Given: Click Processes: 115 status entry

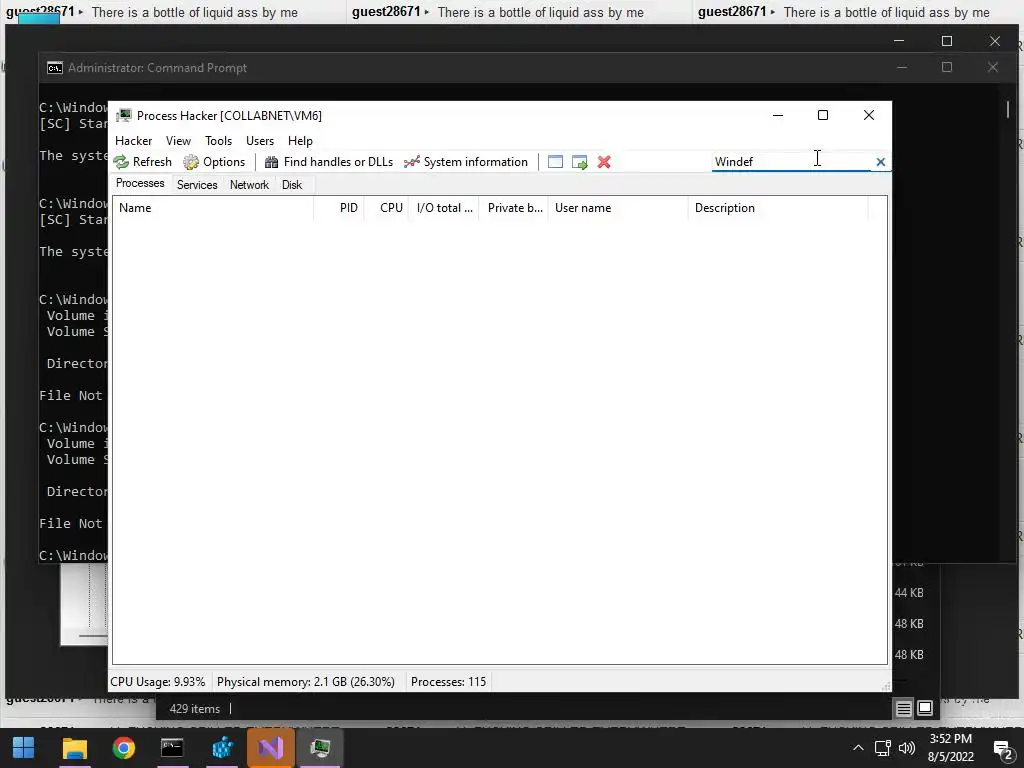Looking at the screenshot, I should pyautogui.click(x=449, y=682).
